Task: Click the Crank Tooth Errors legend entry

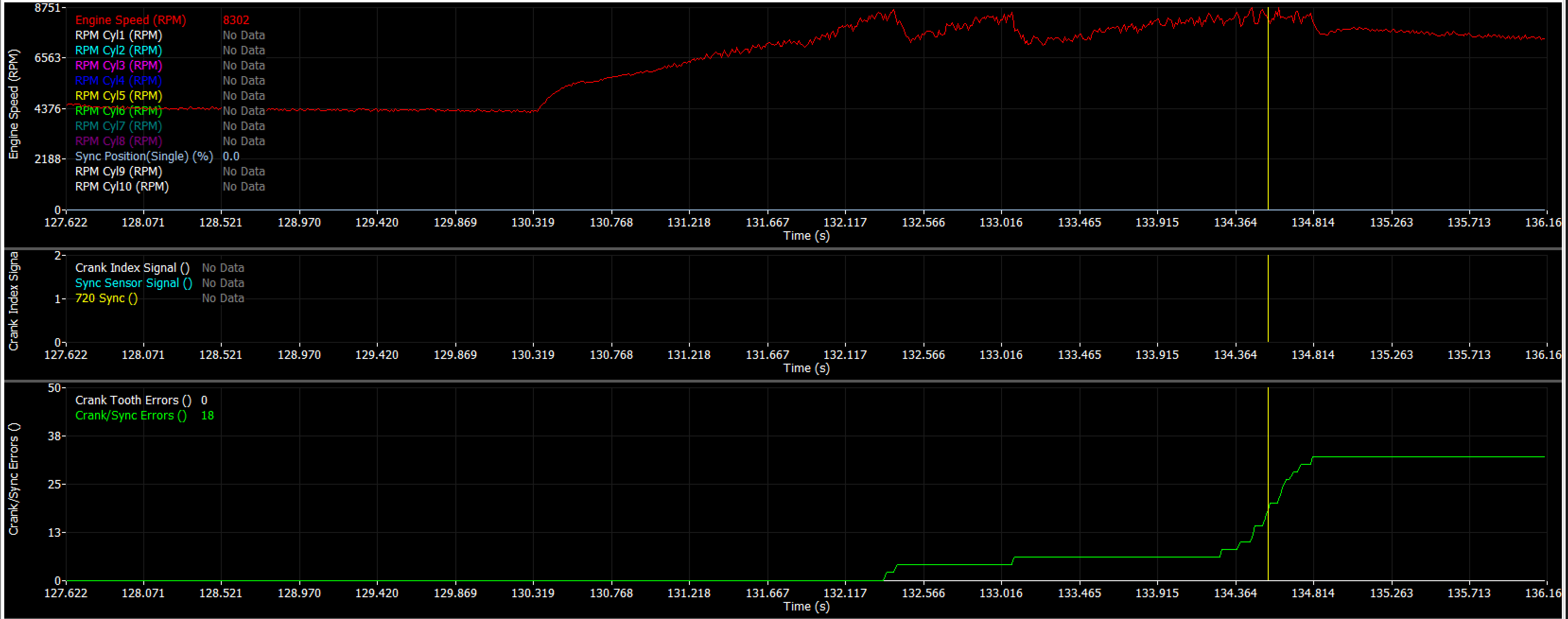Action: [133, 401]
